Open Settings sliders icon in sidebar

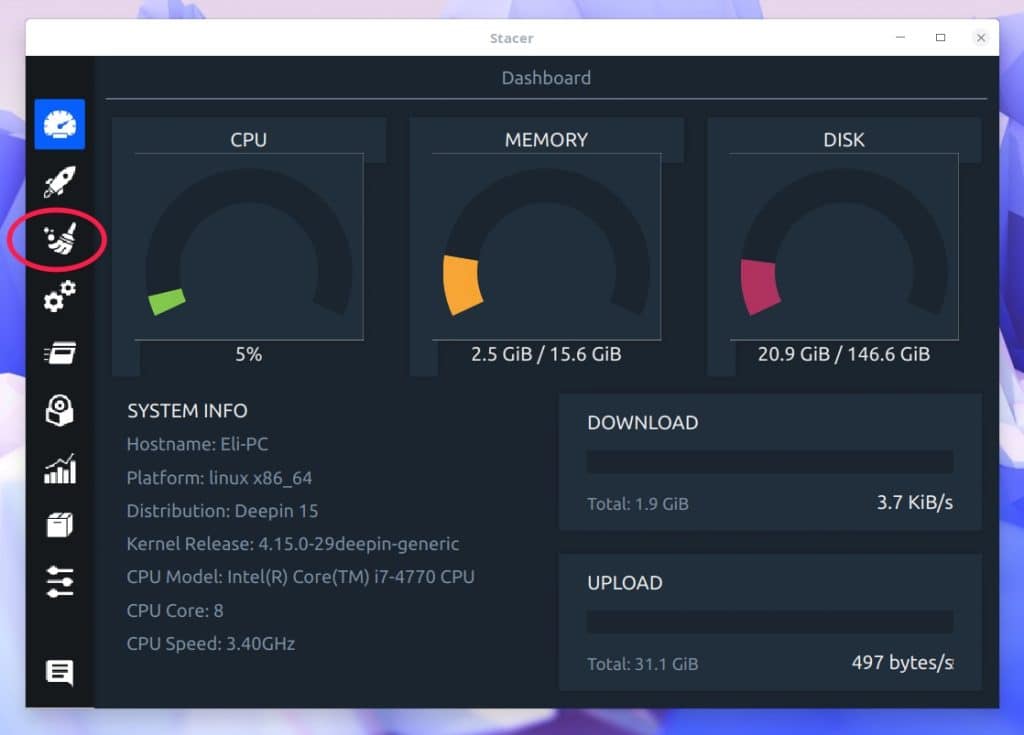(x=59, y=581)
